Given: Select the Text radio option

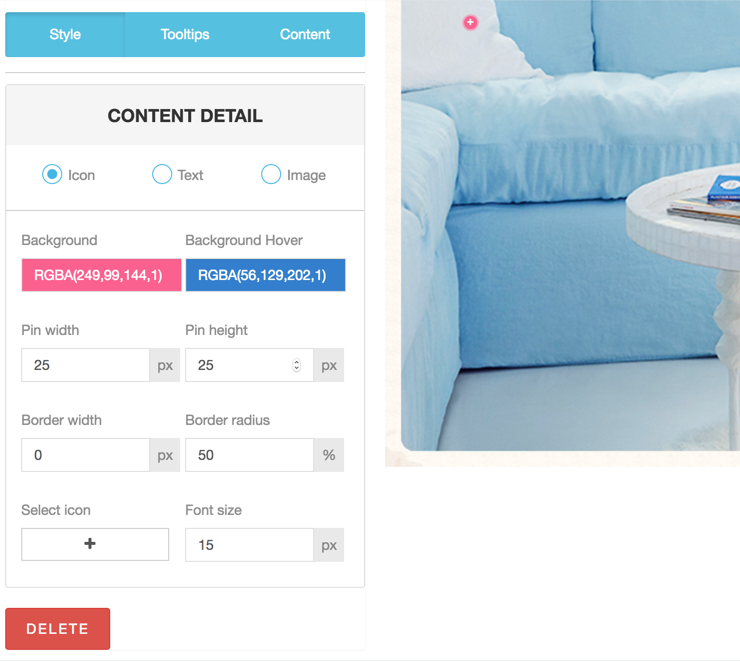Looking at the screenshot, I should coord(161,174).
